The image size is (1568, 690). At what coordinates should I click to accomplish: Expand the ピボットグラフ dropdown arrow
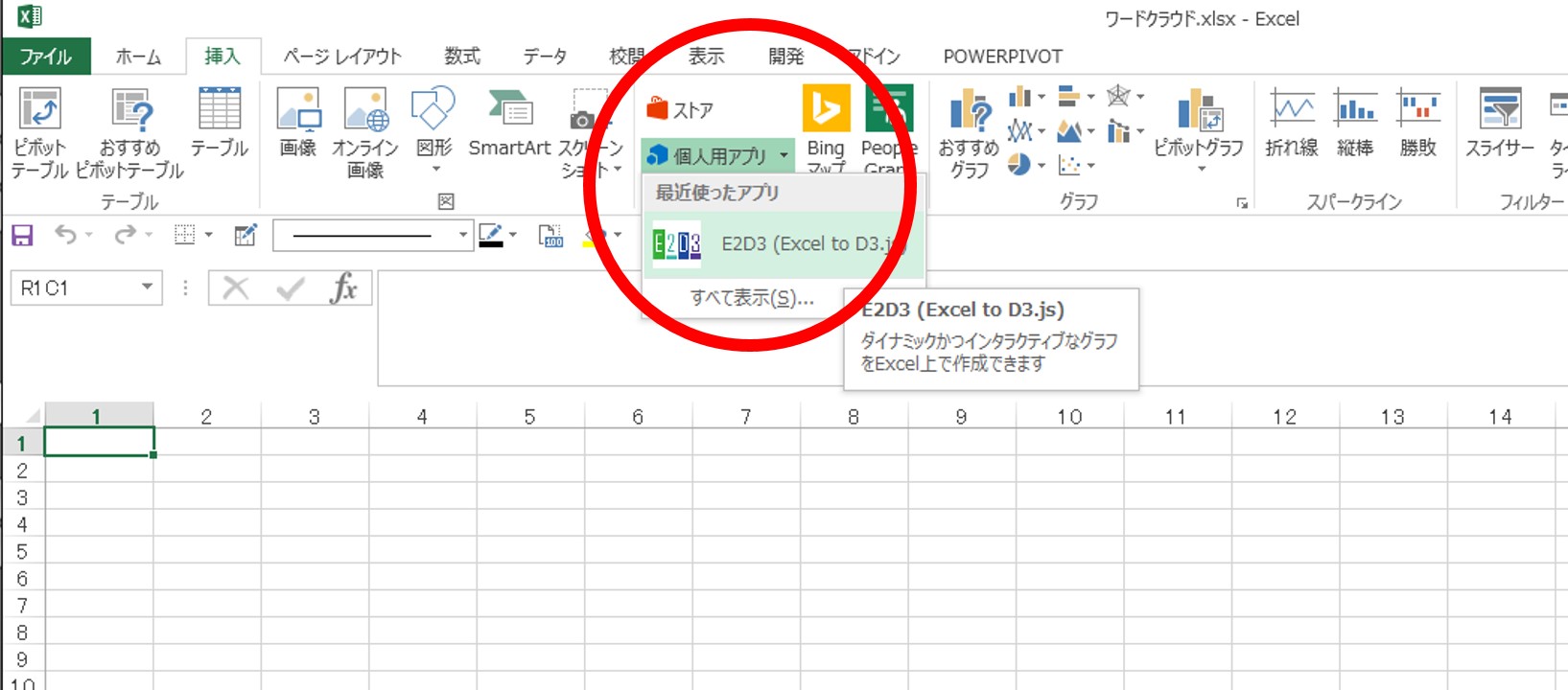pyautogui.click(x=1200, y=171)
